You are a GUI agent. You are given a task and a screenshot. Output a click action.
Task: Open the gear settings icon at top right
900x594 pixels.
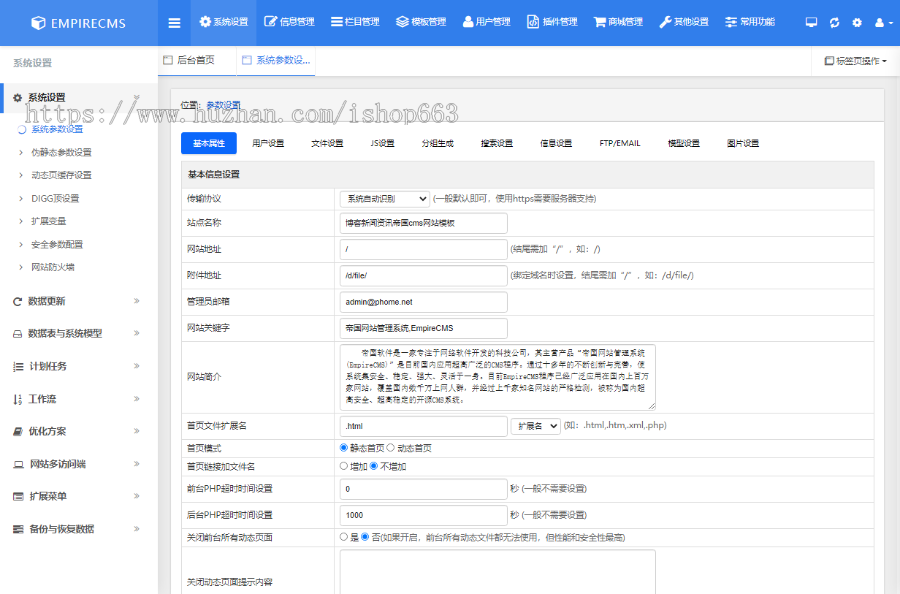[857, 22]
